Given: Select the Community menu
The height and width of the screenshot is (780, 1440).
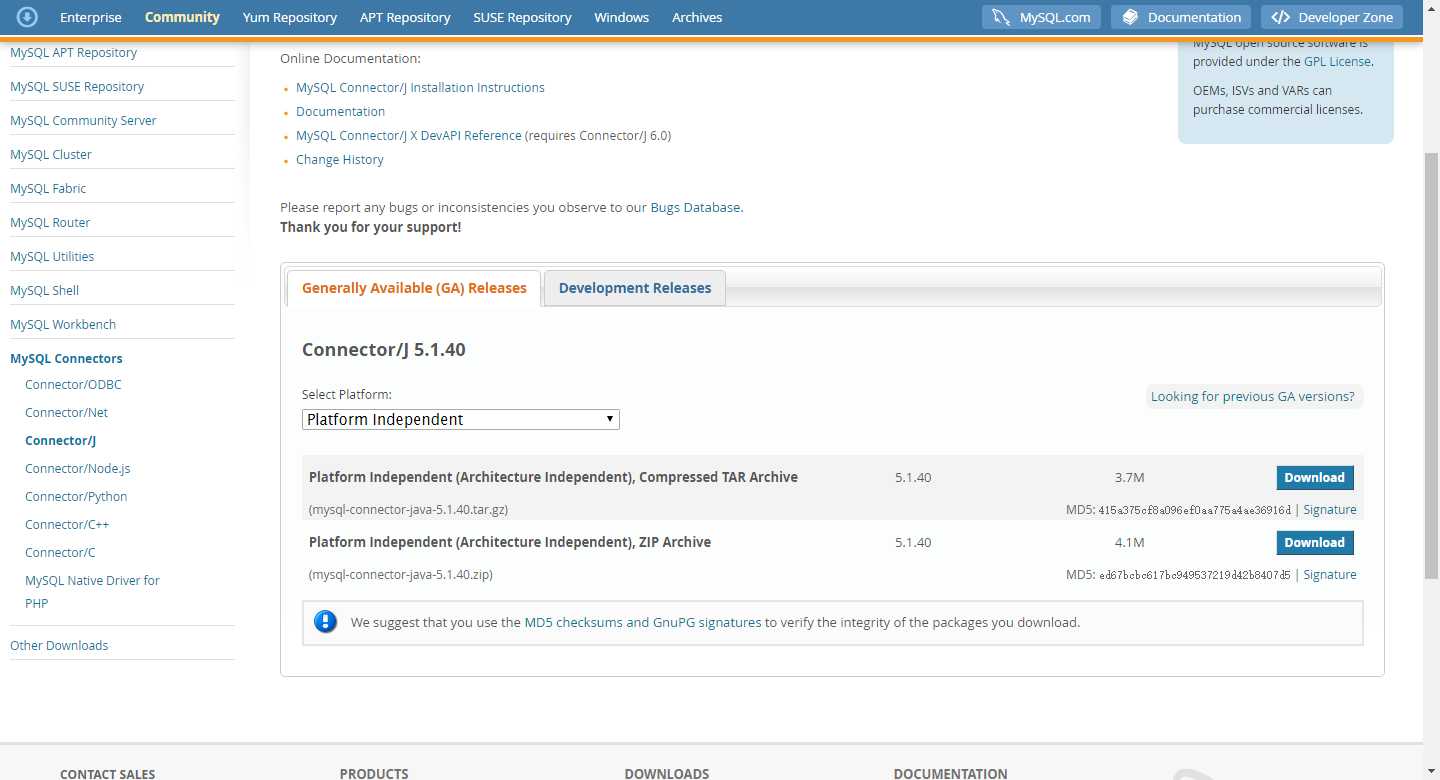Looking at the screenshot, I should (182, 17).
